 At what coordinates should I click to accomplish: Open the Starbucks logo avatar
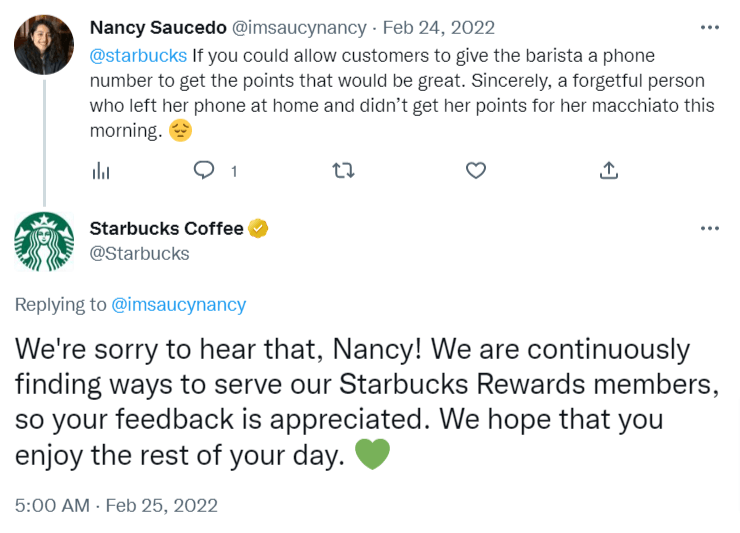pos(43,243)
